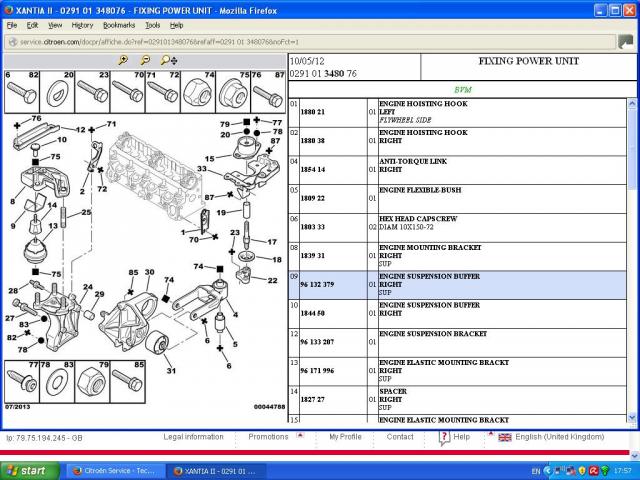Select the bottom washer thumbnail labeled 78 83
The height and width of the screenshot is (480, 640).
point(57,382)
